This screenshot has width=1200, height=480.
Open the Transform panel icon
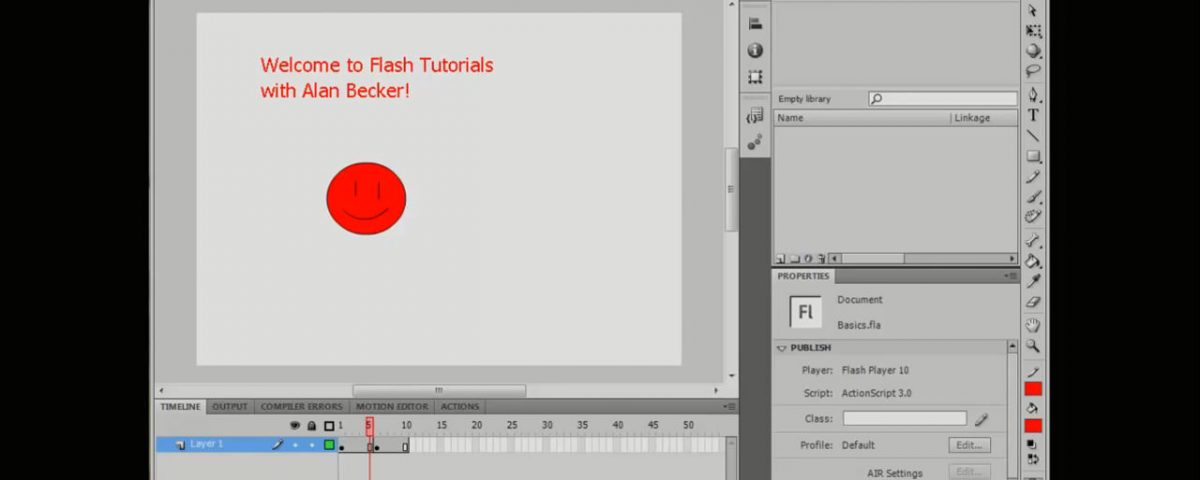click(755, 77)
